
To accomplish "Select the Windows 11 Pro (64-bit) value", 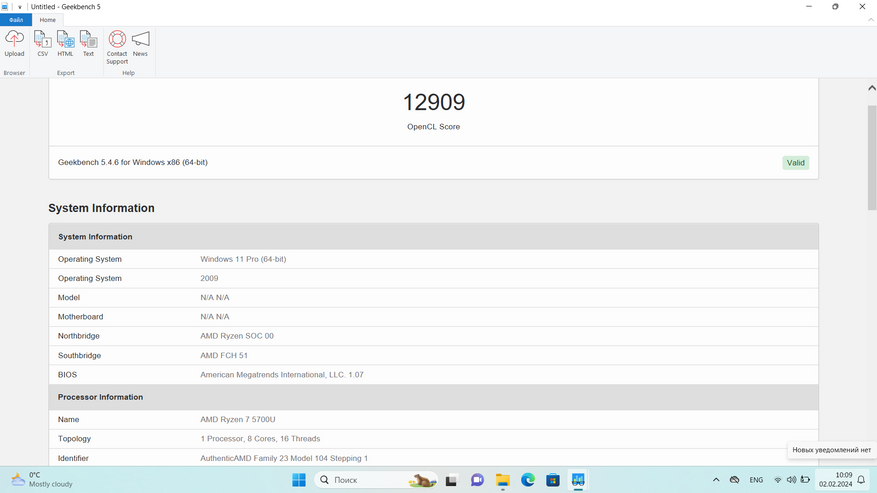I will pos(243,259).
